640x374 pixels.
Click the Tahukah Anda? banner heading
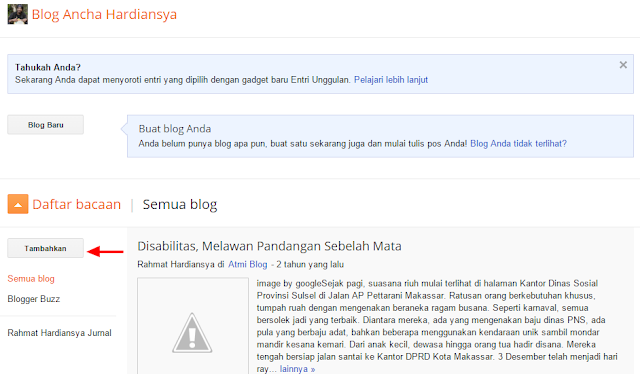click(48, 67)
